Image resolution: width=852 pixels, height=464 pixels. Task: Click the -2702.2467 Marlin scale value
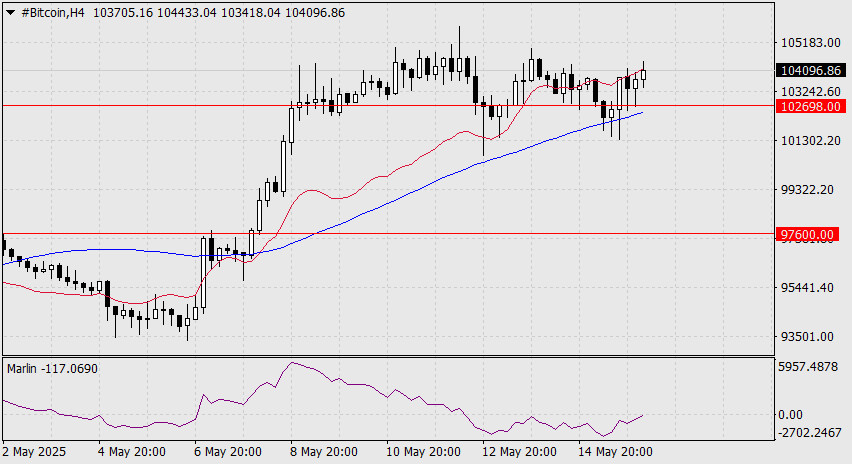click(810, 433)
